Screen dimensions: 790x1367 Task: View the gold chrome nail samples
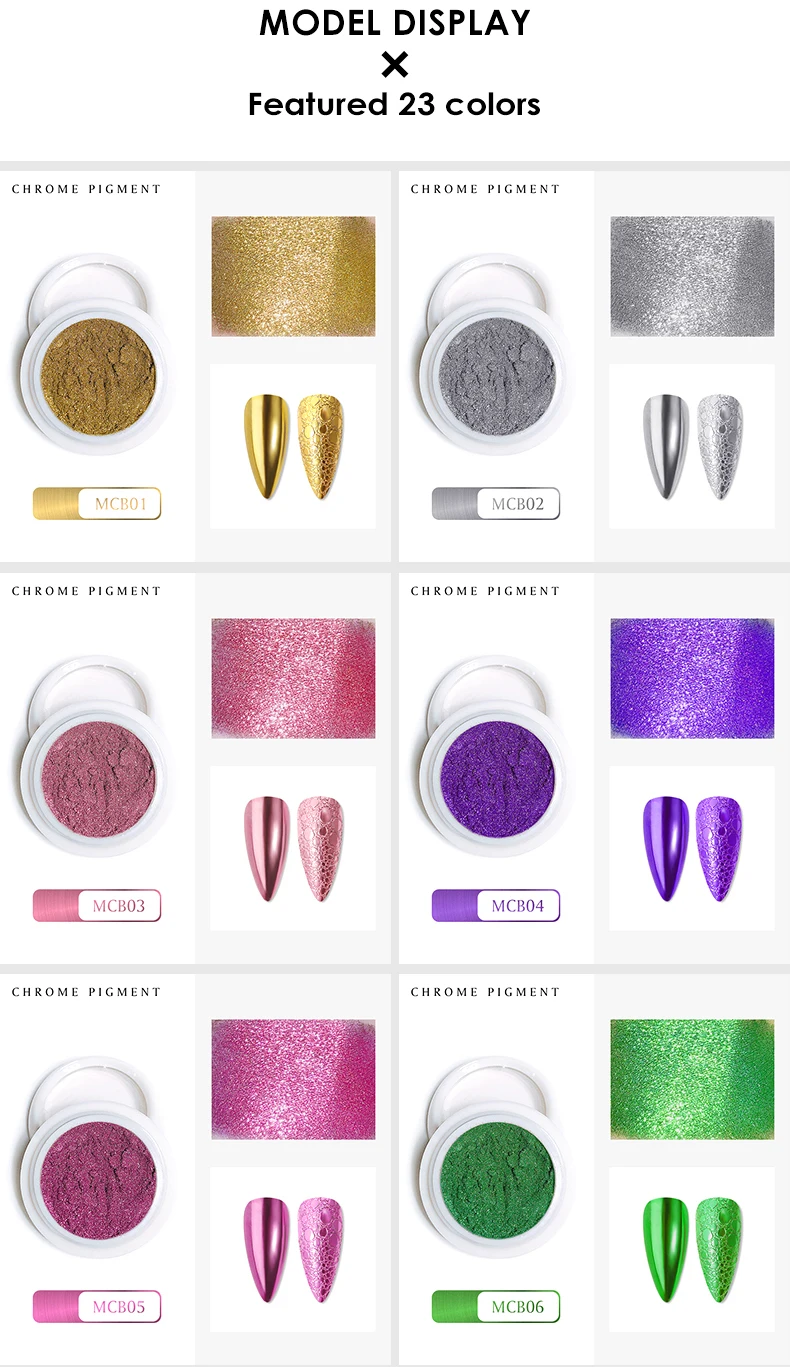pyautogui.click(x=293, y=446)
